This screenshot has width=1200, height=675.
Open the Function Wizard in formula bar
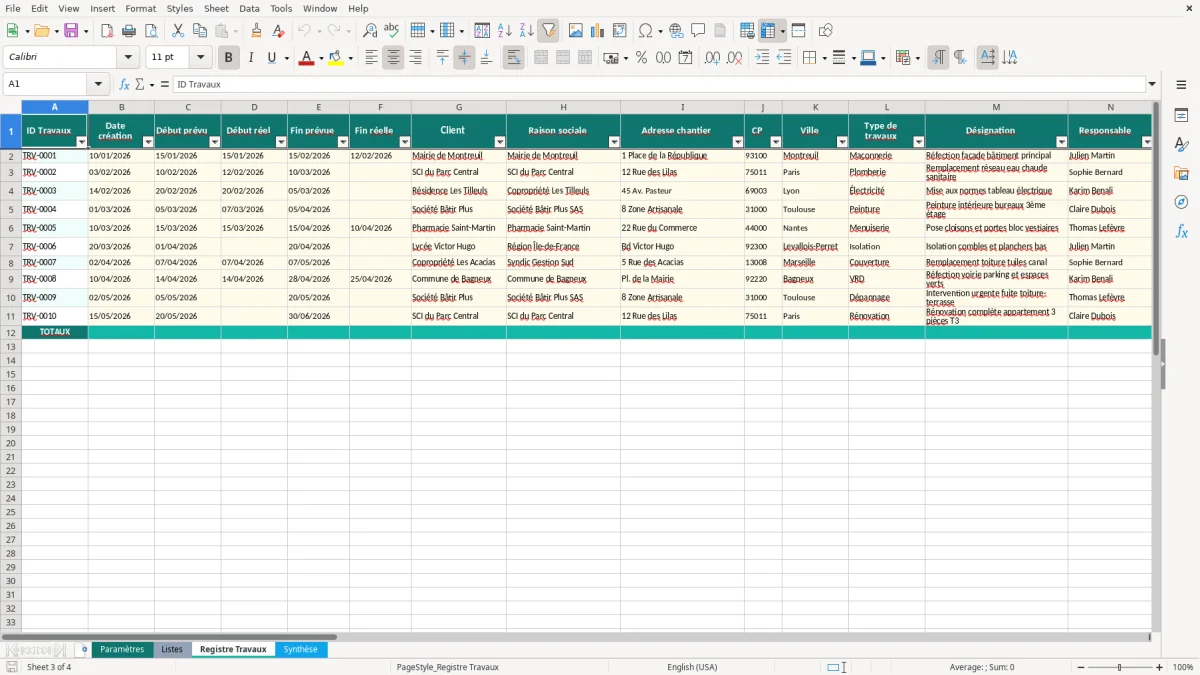click(x=124, y=84)
